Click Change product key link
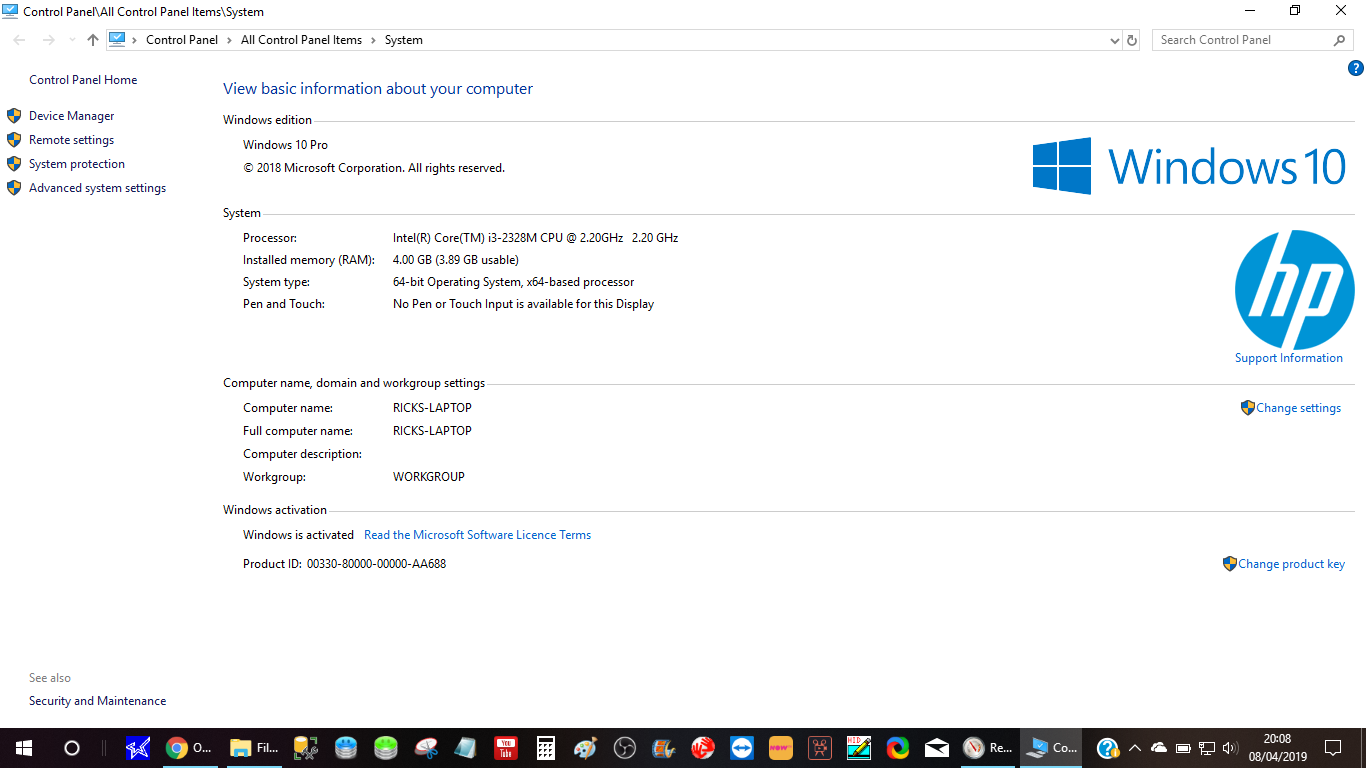The width and height of the screenshot is (1366, 768). (1291, 564)
